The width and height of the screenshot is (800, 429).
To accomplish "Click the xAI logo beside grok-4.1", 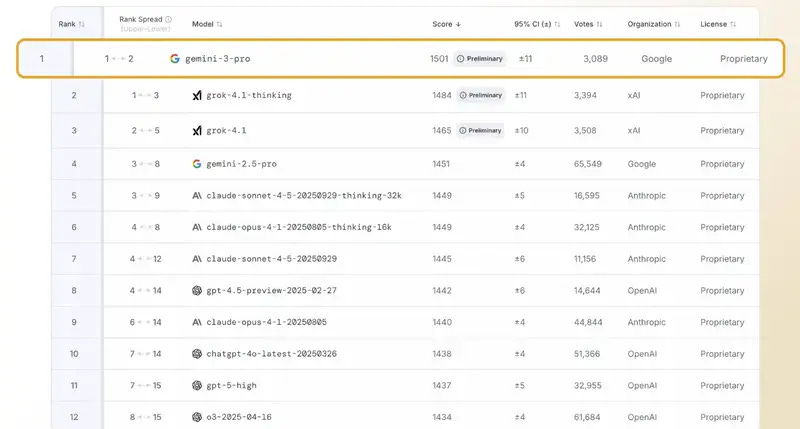I will click(197, 131).
